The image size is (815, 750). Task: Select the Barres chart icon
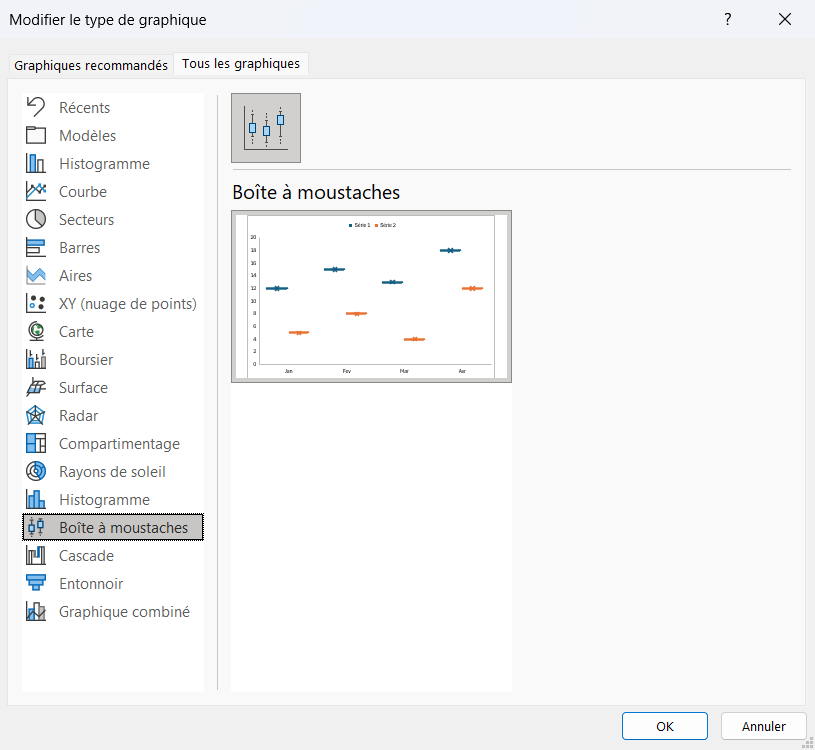coord(36,247)
